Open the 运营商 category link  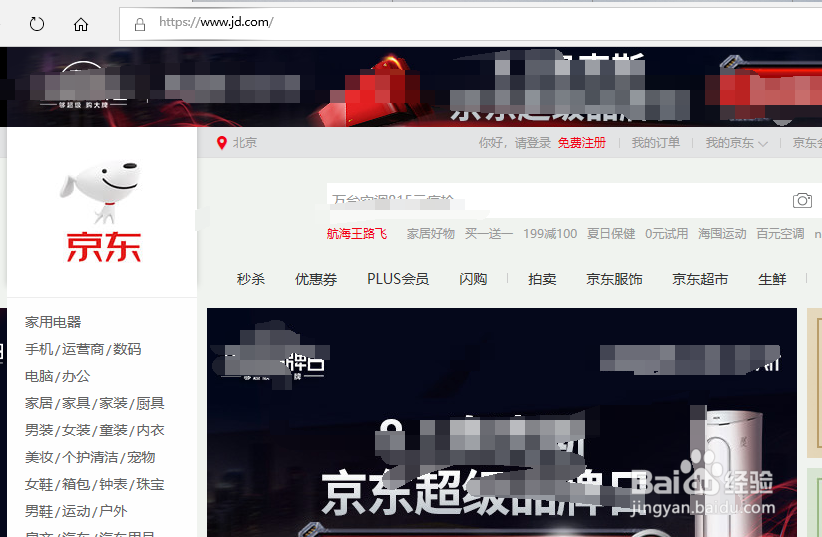click(83, 349)
